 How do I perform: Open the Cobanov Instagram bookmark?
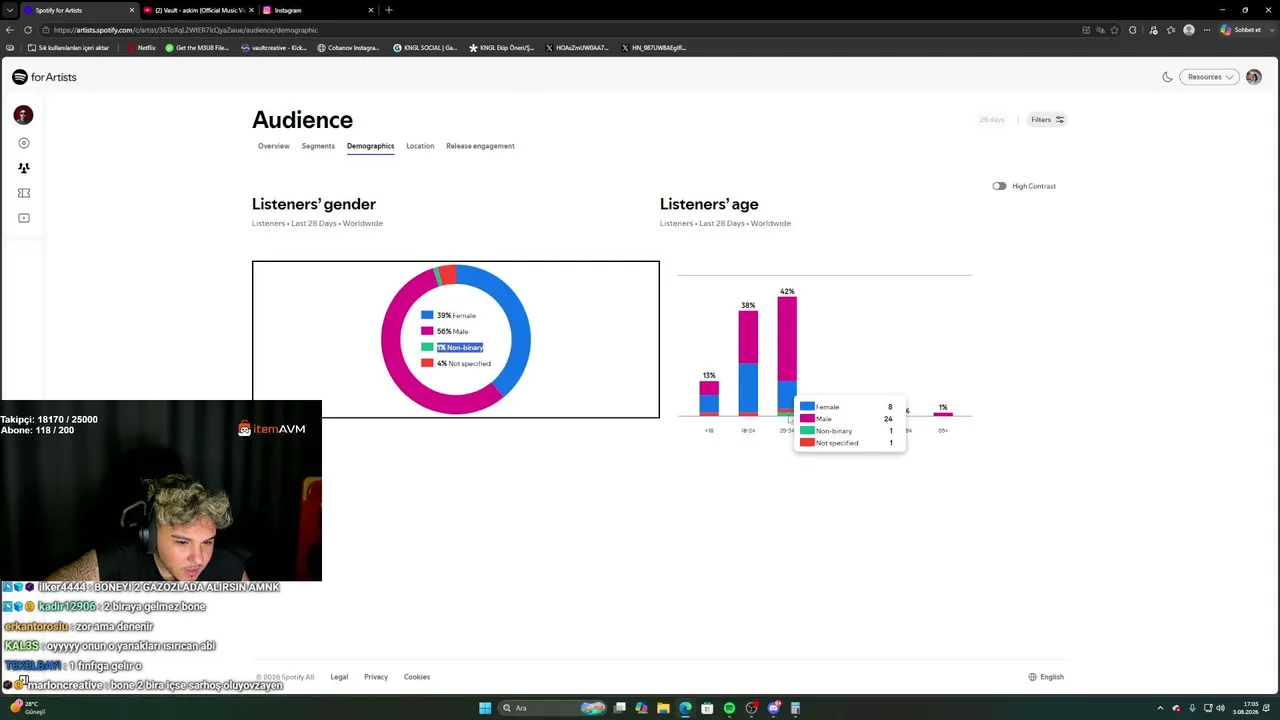tap(348, 48)
